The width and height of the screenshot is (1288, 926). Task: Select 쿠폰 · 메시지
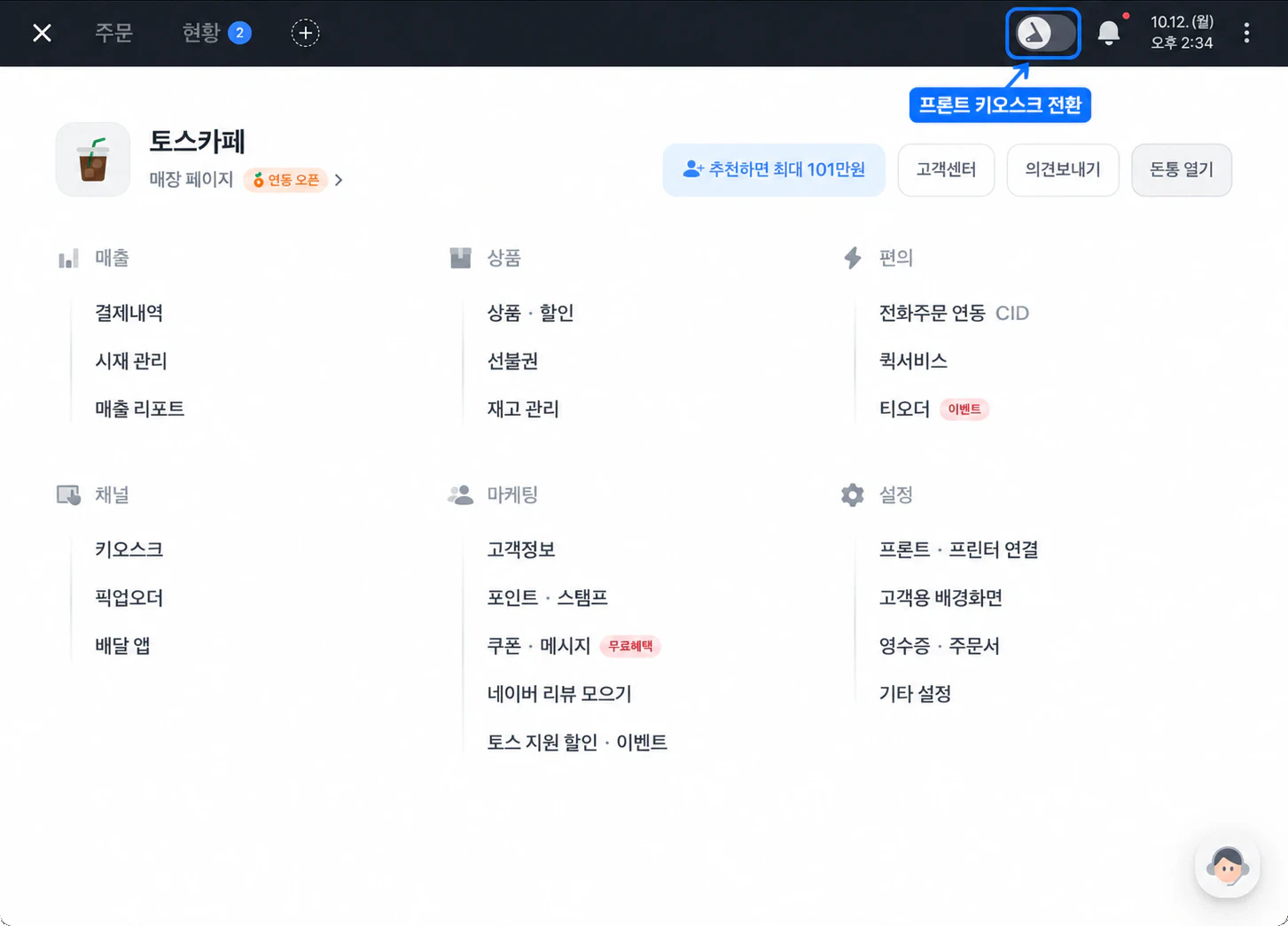click(x=538, y=645)
